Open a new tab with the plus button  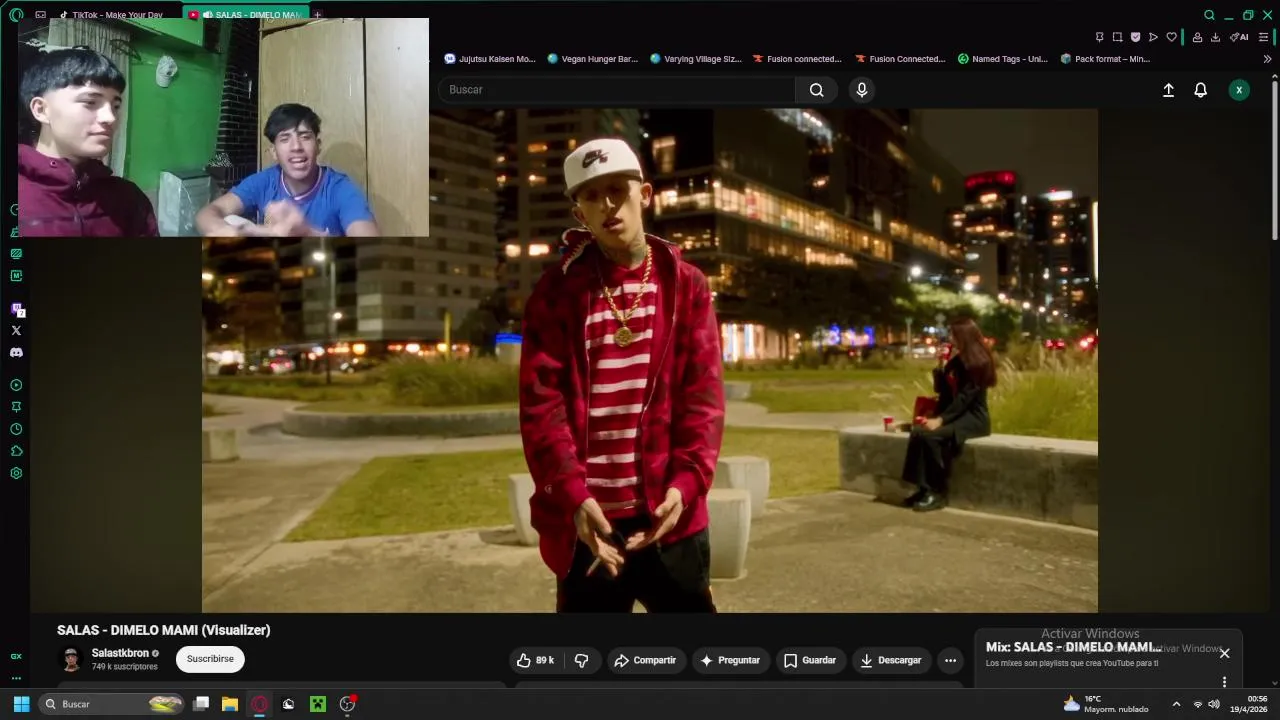pos(318,15)
